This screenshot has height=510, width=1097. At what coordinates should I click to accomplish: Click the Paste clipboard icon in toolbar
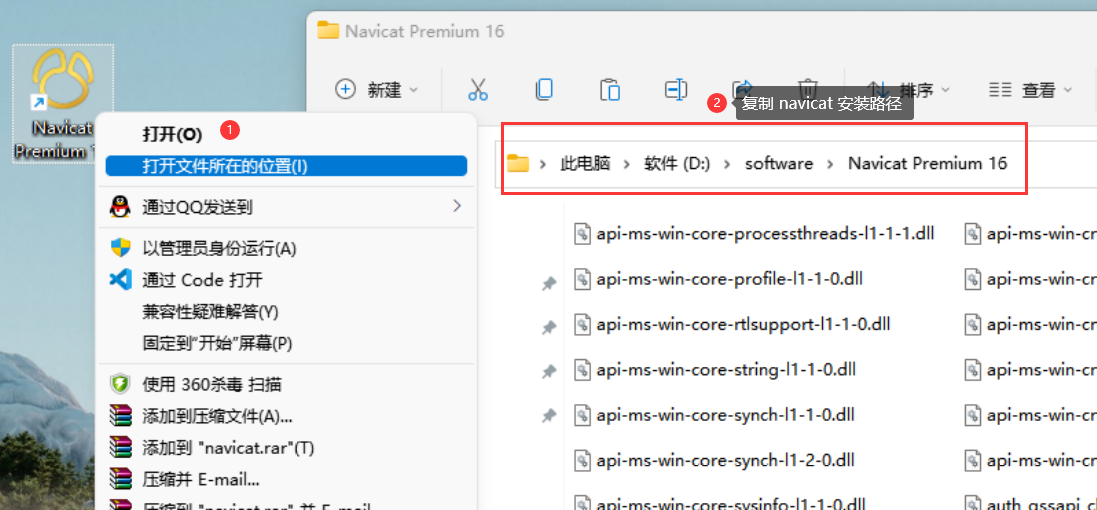coord(610,90)
